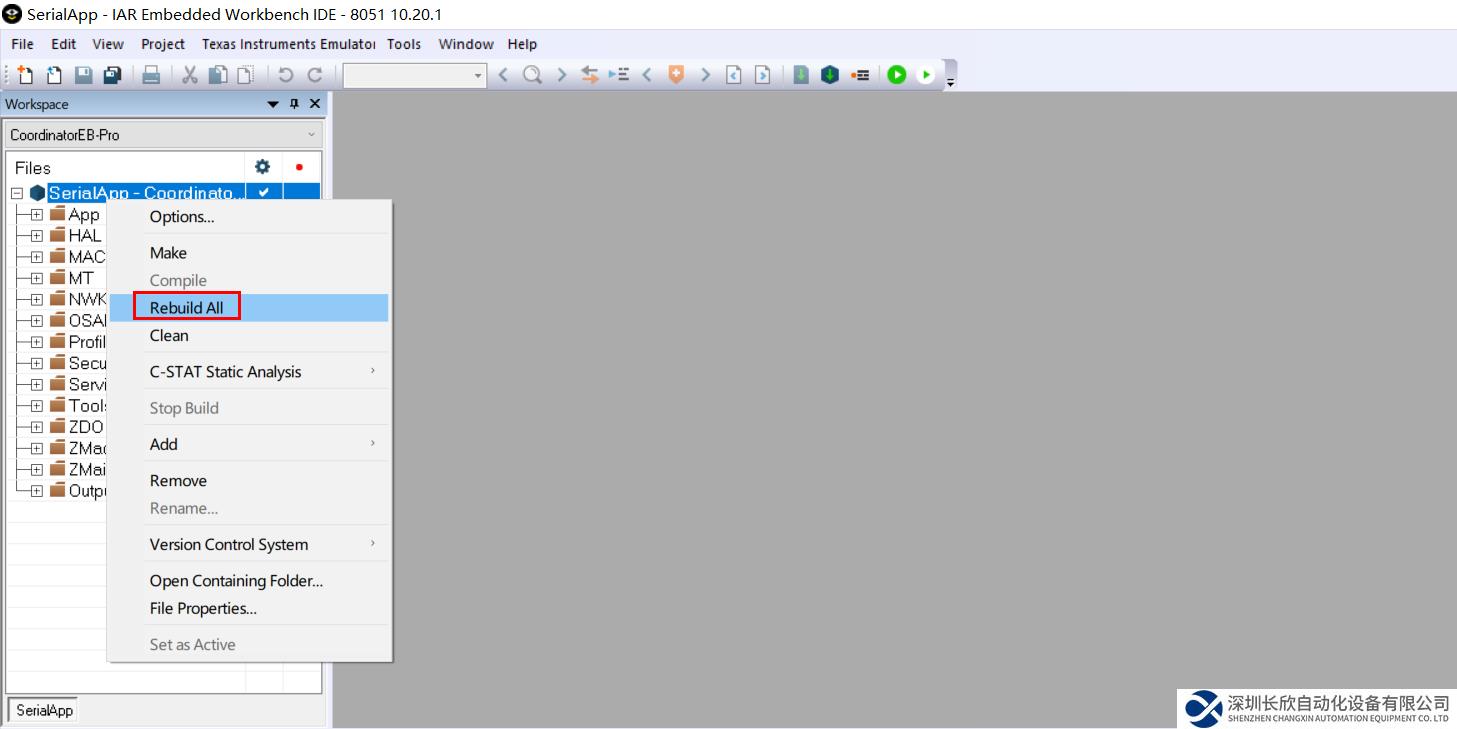Image resolution: width=1457 pixels, height=729 pixels.
Task: Click the toolbar quick search input box
Action: pyautogui.click(x=406, y=75)
